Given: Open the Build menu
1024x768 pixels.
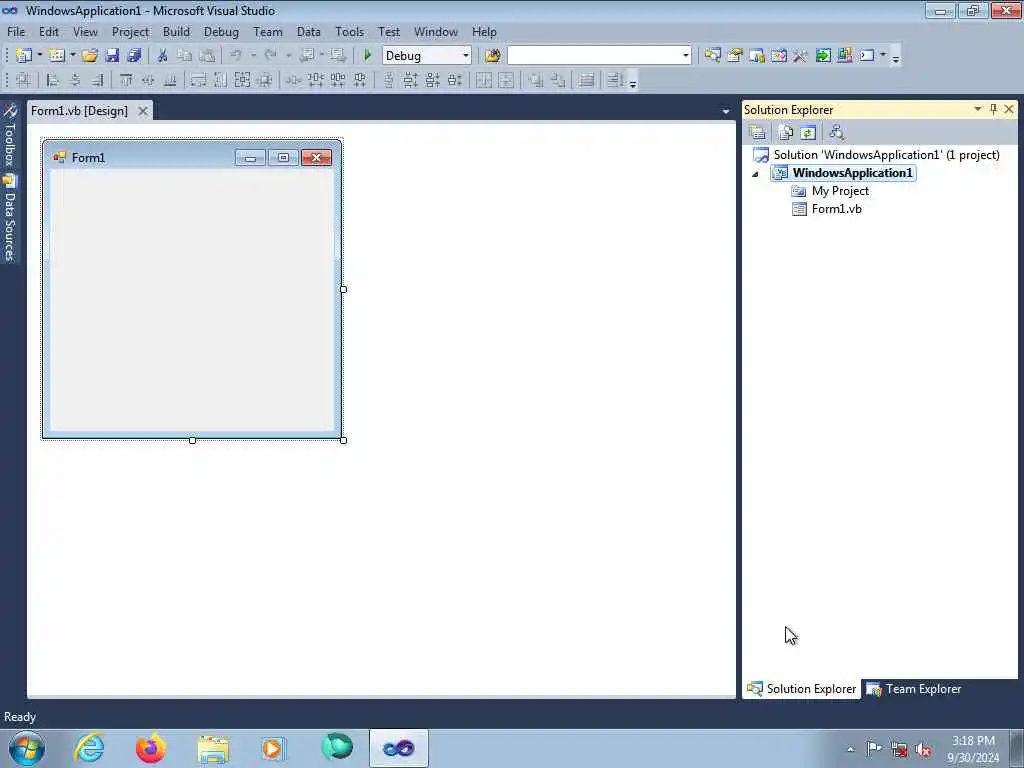Looking at the screenshot, I should [x=176, y=31].
